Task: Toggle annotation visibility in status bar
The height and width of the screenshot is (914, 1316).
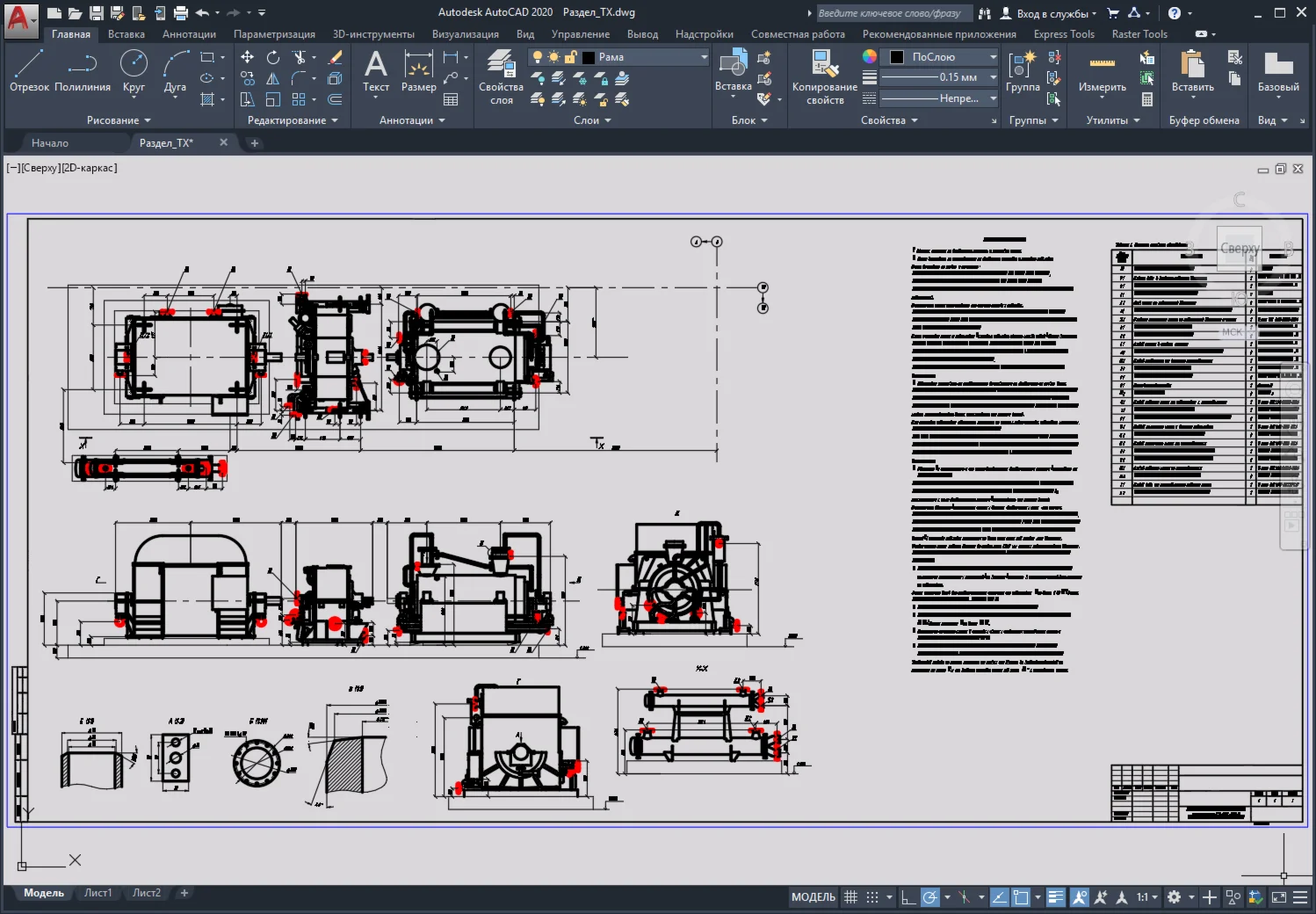Action: coord(1080,897)
